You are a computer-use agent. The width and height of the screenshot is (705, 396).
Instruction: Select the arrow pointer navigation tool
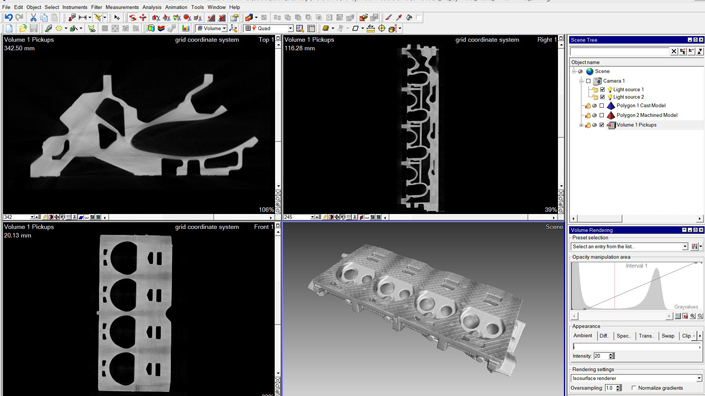click(x=116, y=18)
